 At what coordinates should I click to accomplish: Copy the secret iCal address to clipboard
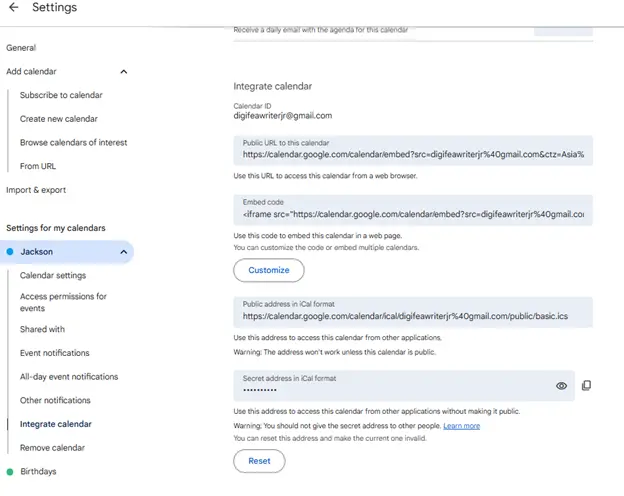pyautogui.click(x=586, y=385)
